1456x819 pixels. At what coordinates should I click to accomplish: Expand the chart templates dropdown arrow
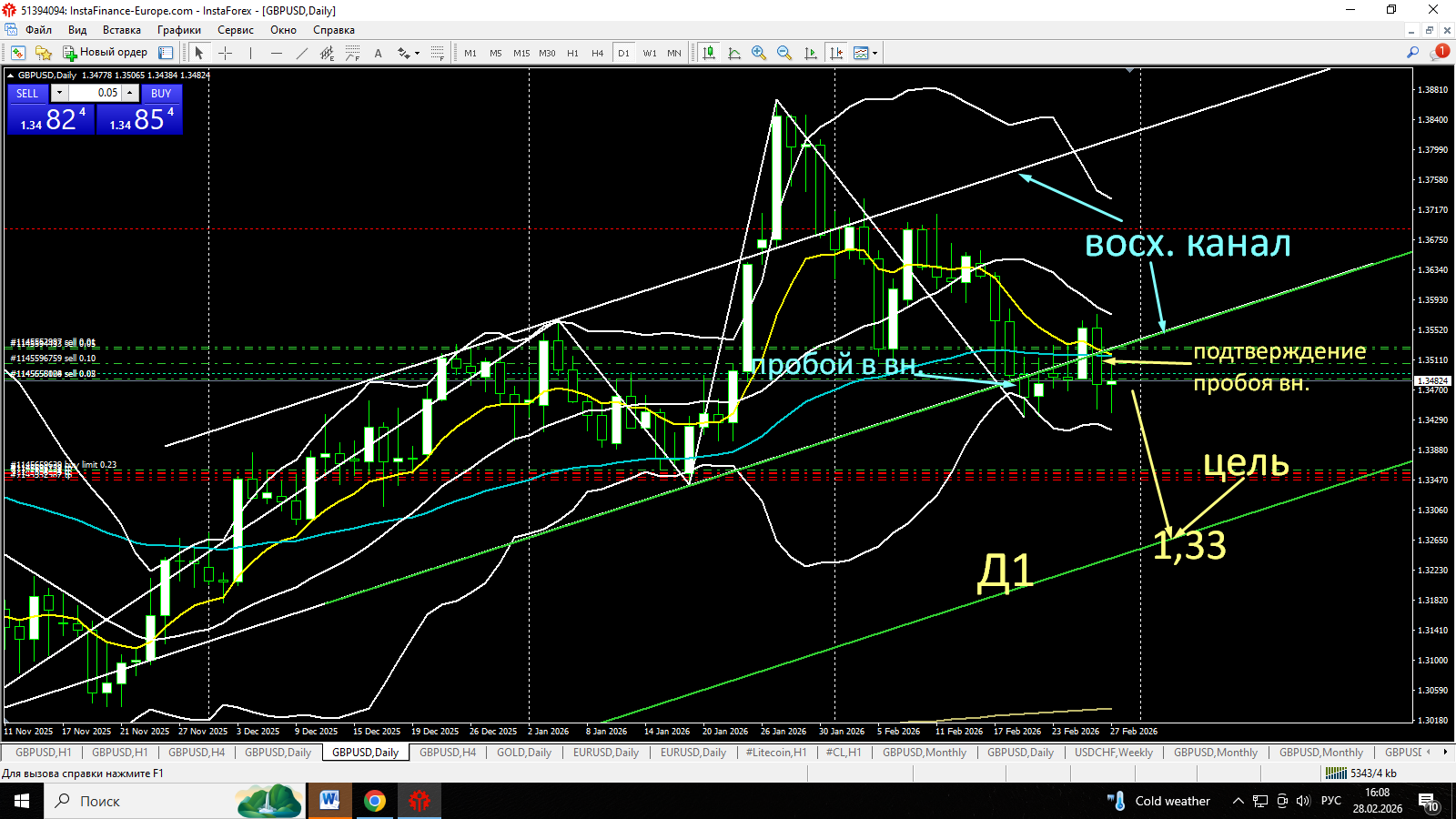tap(875, 53)
